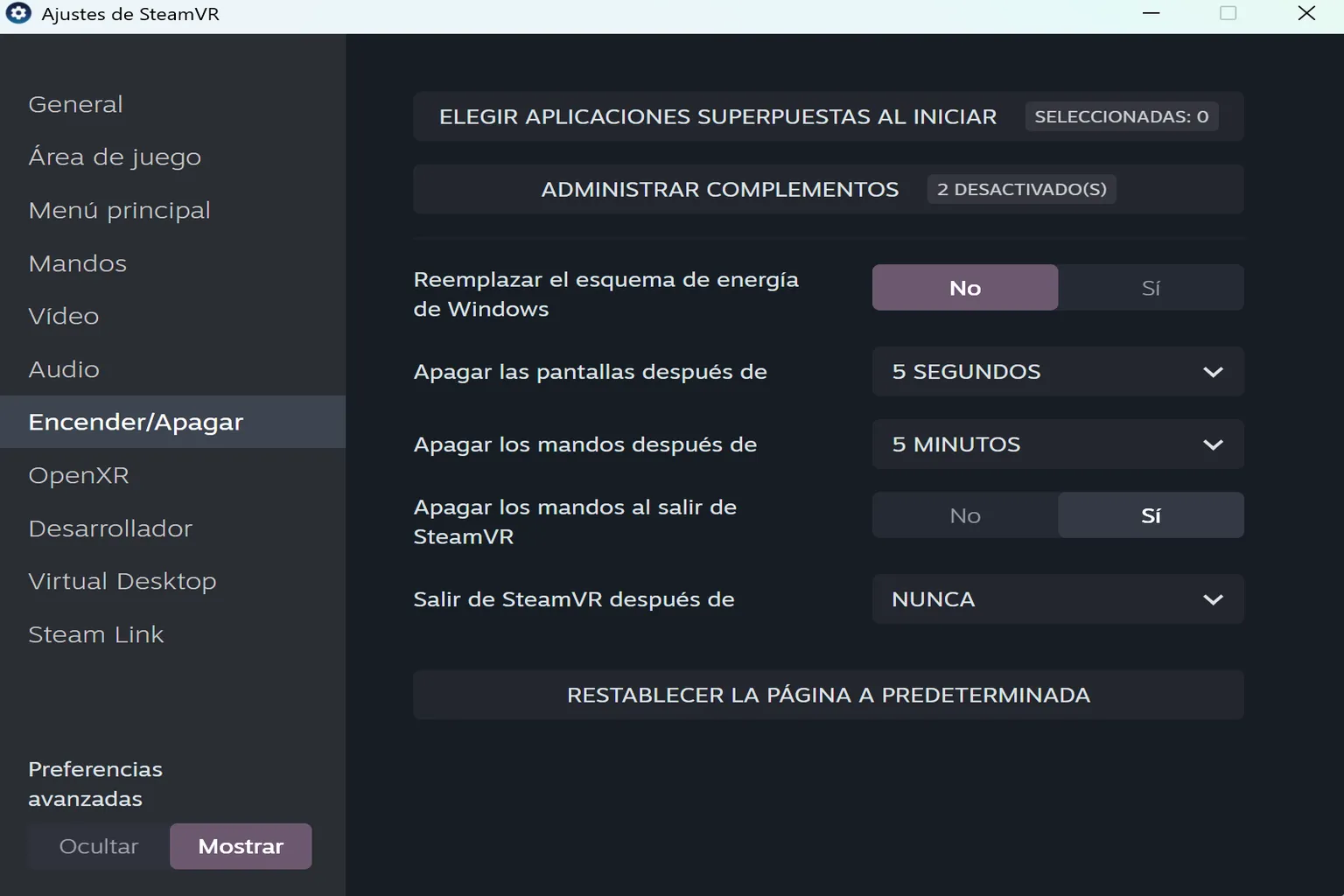Screen dimensions: 1344x896
Task: Hide advanced preferences with Ocultar
Action: click(99, 846)
